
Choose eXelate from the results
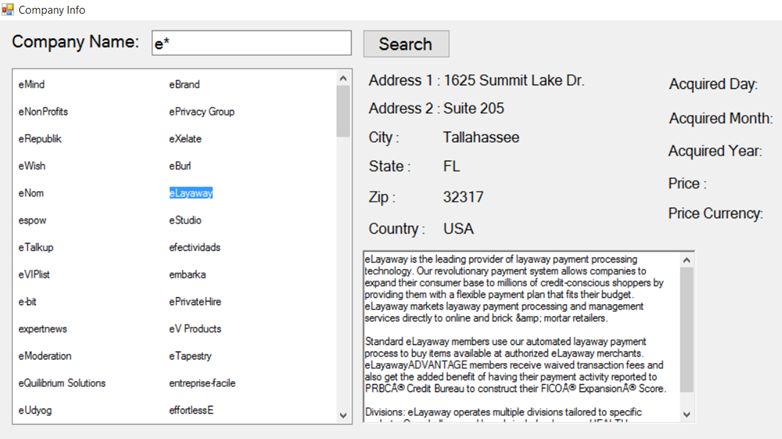point(185,139)
